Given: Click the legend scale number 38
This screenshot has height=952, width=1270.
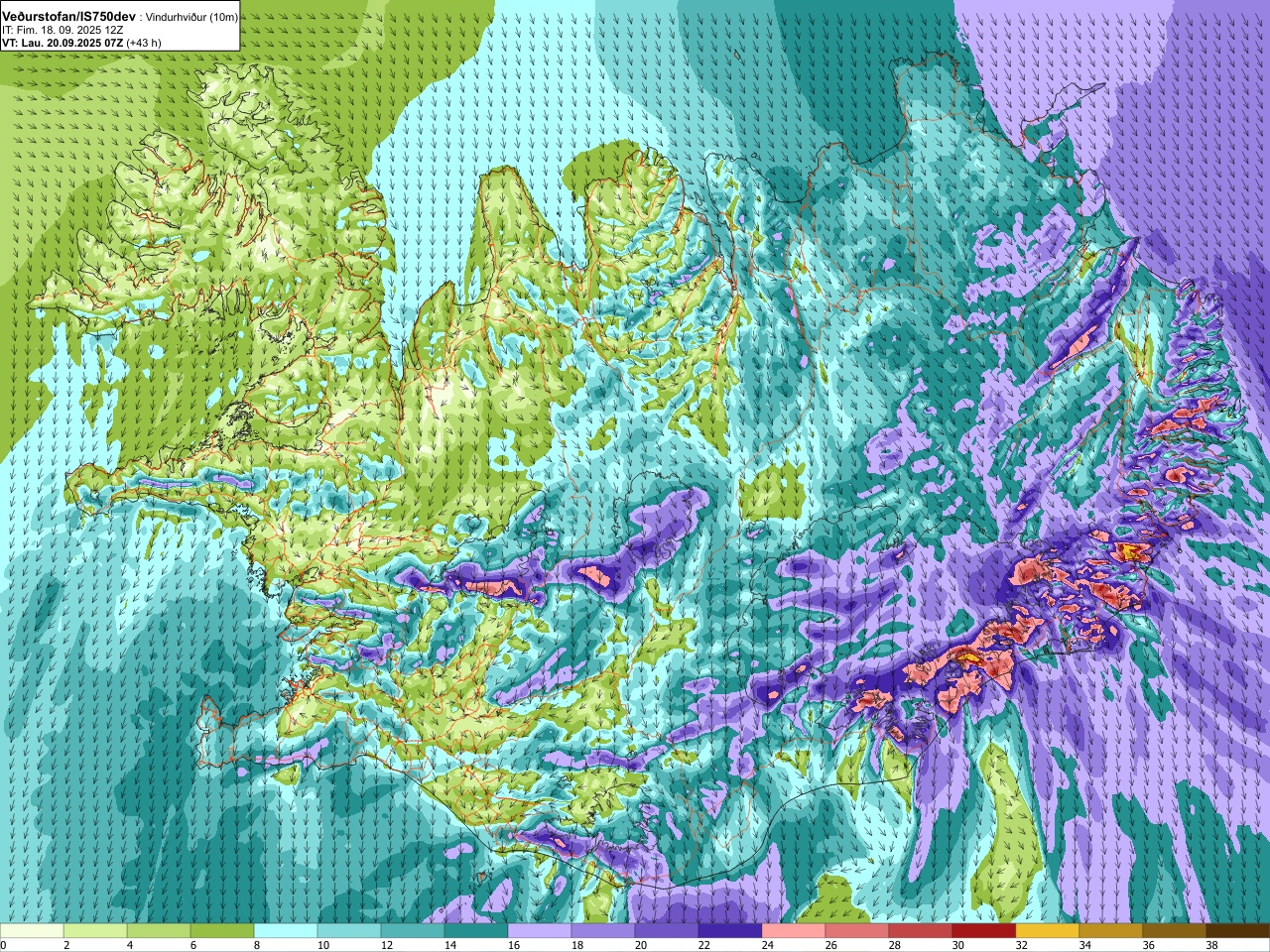Looking at the screenshot, I should pos(1212,945).
